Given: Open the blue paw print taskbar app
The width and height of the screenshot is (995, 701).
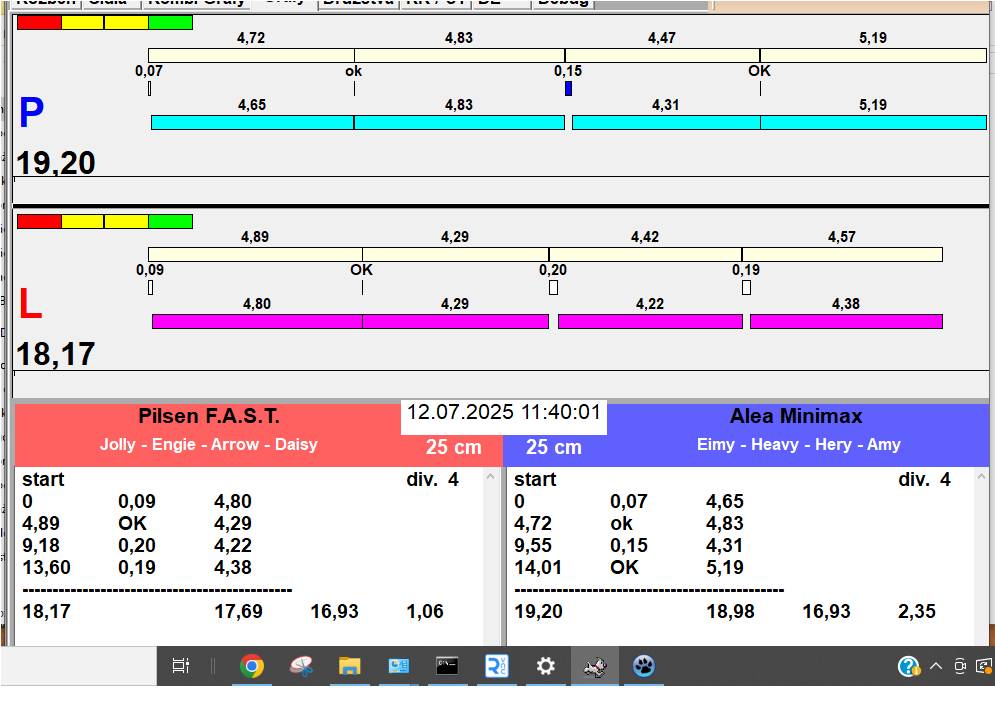Looking at the screenshot, I should pyautogui.click(x=643, y=666).
